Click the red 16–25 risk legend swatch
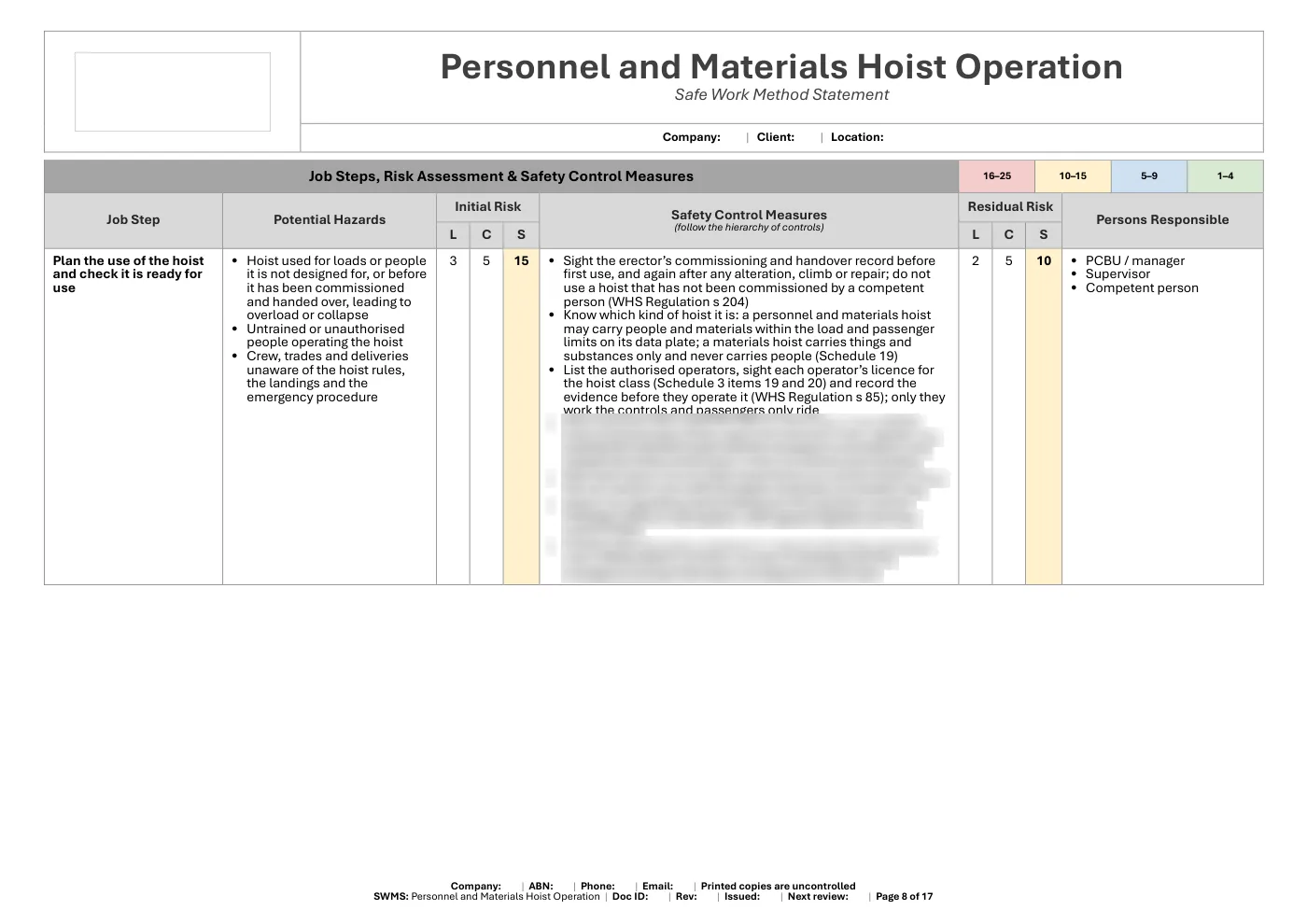This screenshot has width=1307, height=924. tap(997, 176)
